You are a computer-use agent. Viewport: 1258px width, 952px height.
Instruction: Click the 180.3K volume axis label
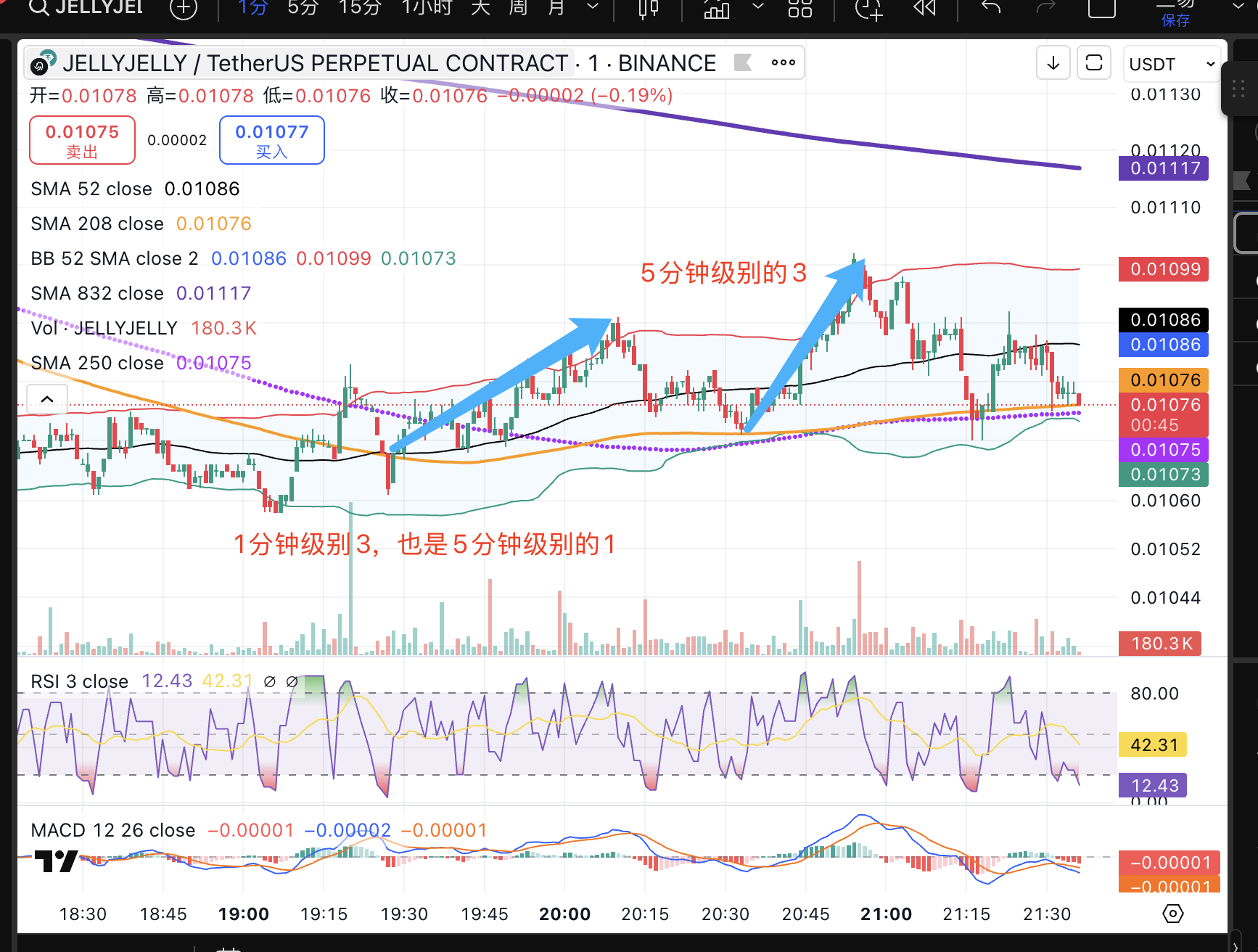click(x=1159, y=644)
